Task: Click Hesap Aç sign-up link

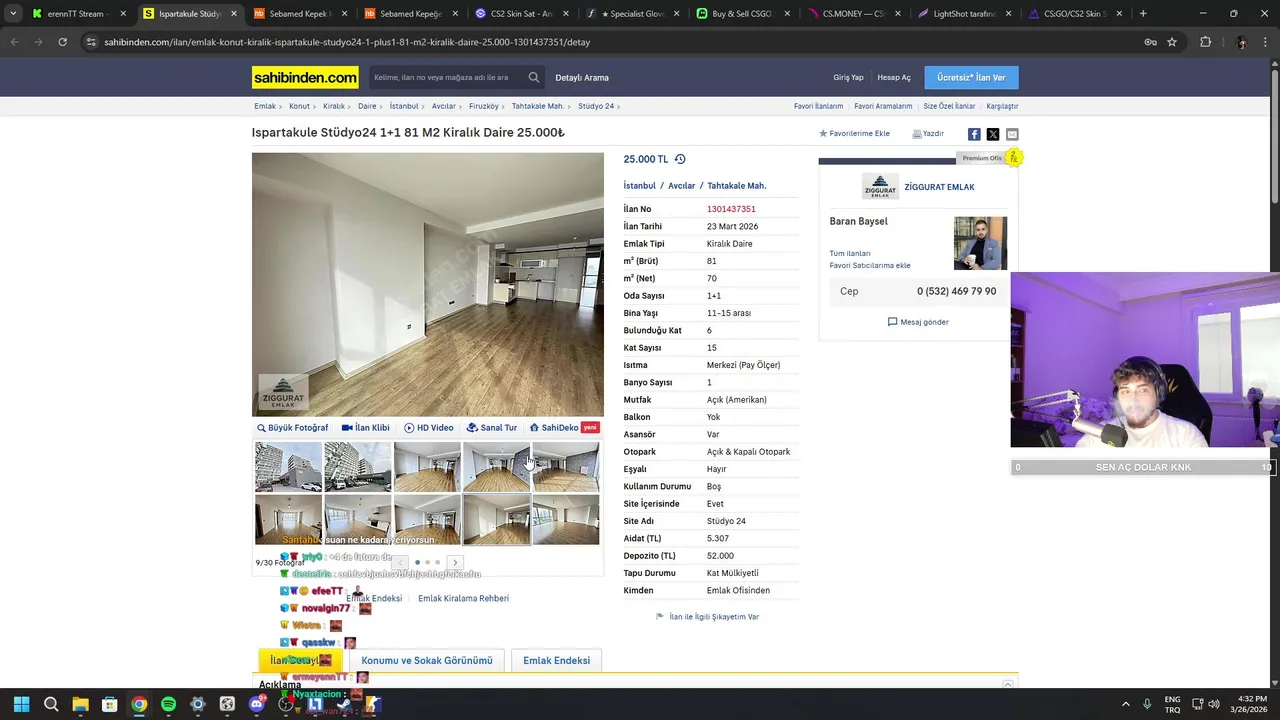Action: [894, 77]
